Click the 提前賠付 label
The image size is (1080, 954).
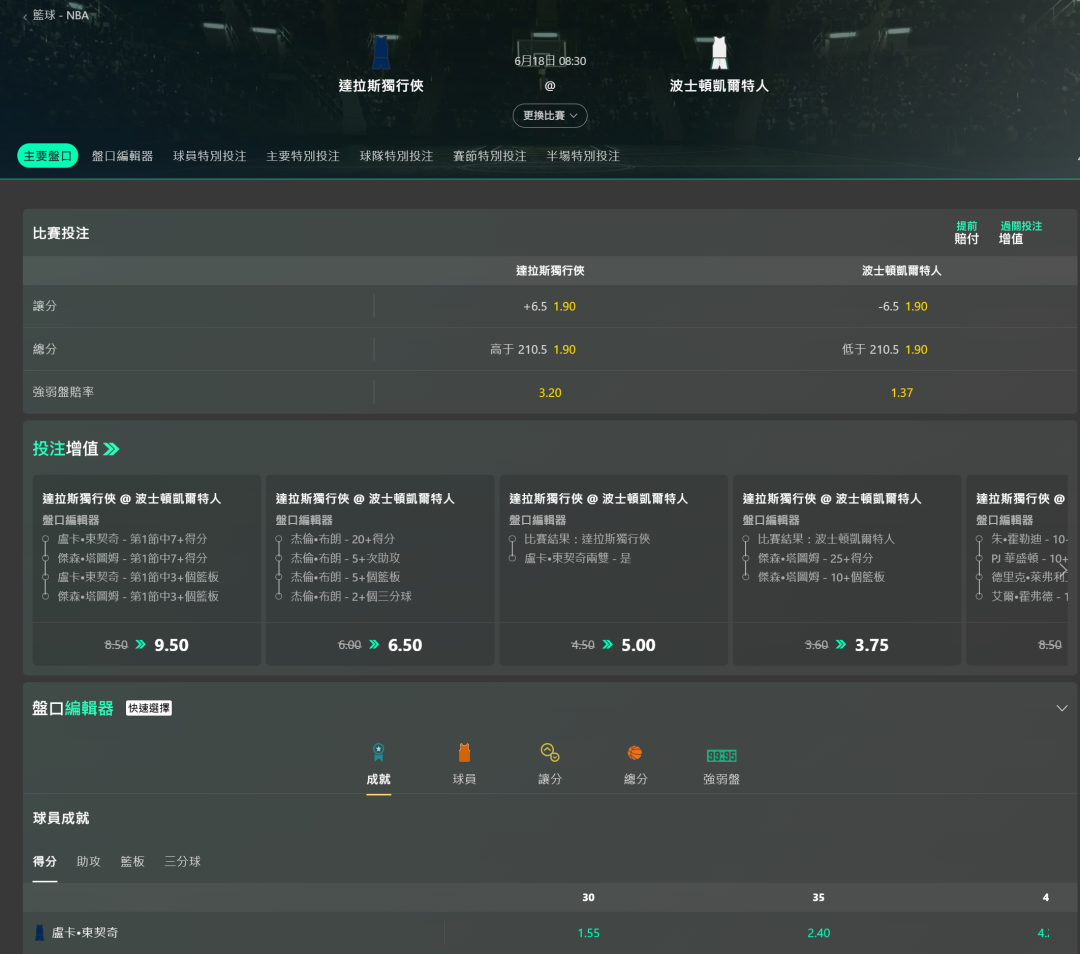click(x=966, y=233)
